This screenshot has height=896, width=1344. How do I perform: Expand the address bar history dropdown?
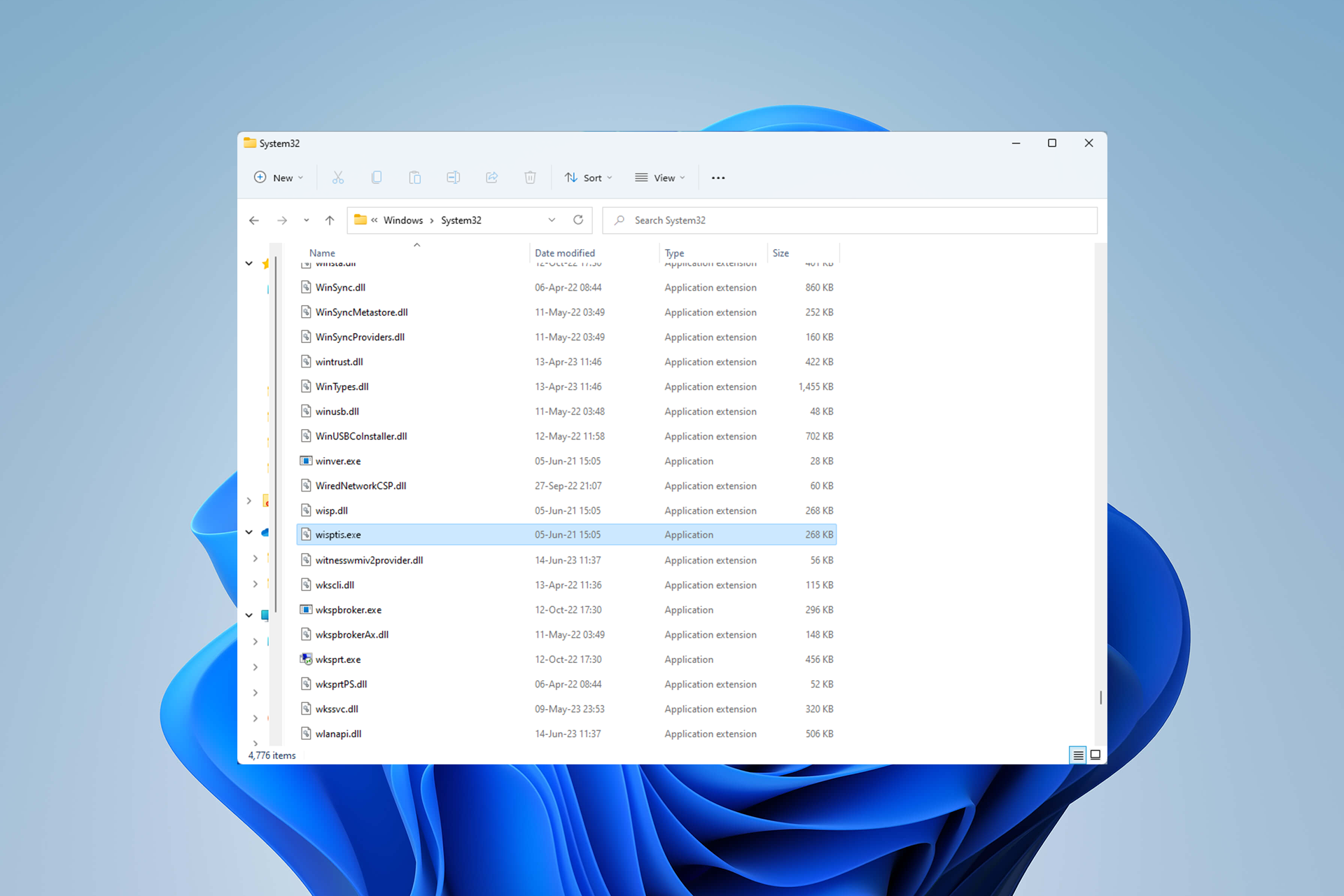click(x=552, y=220)
